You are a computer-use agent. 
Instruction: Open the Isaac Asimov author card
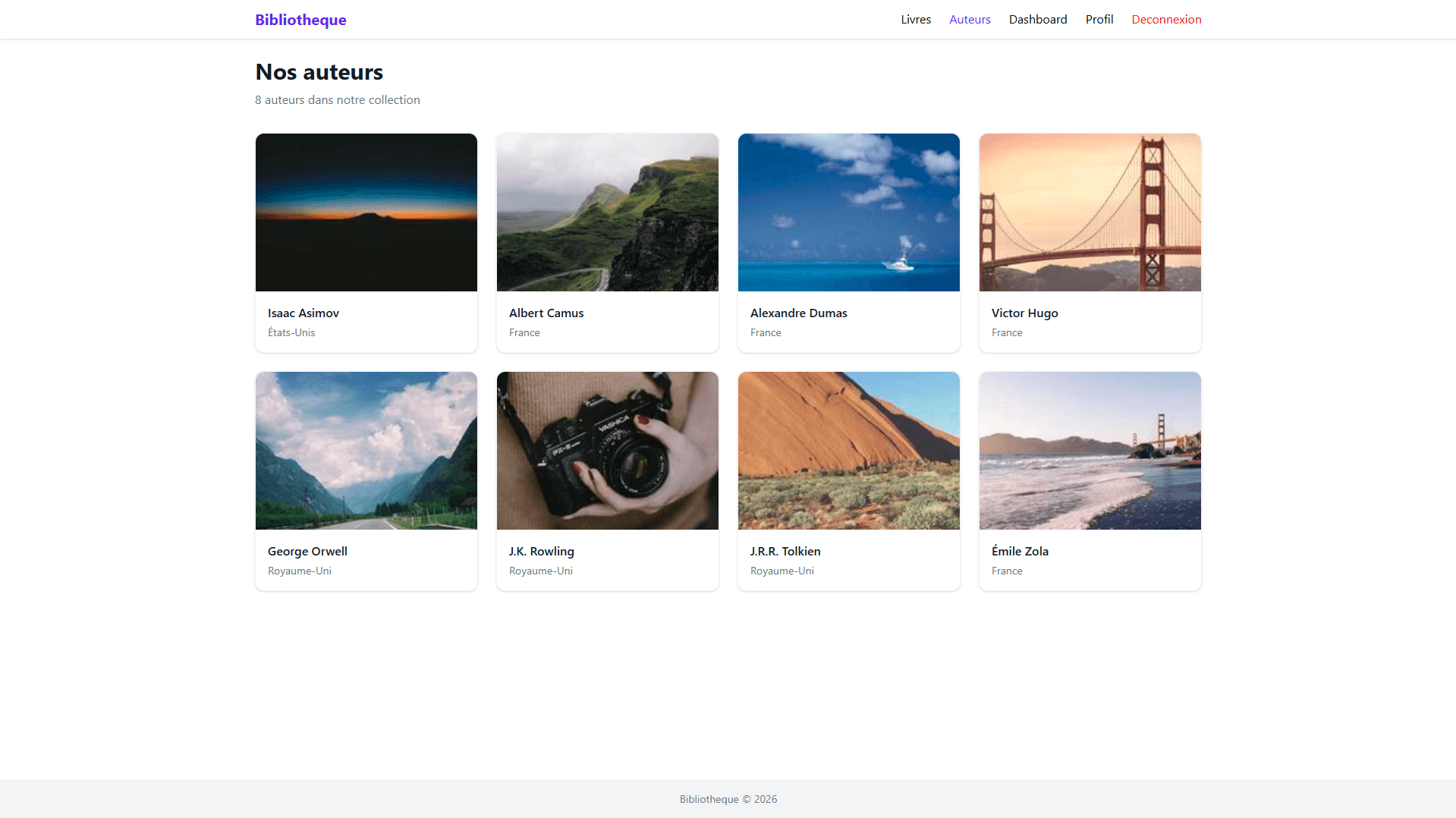303,313
